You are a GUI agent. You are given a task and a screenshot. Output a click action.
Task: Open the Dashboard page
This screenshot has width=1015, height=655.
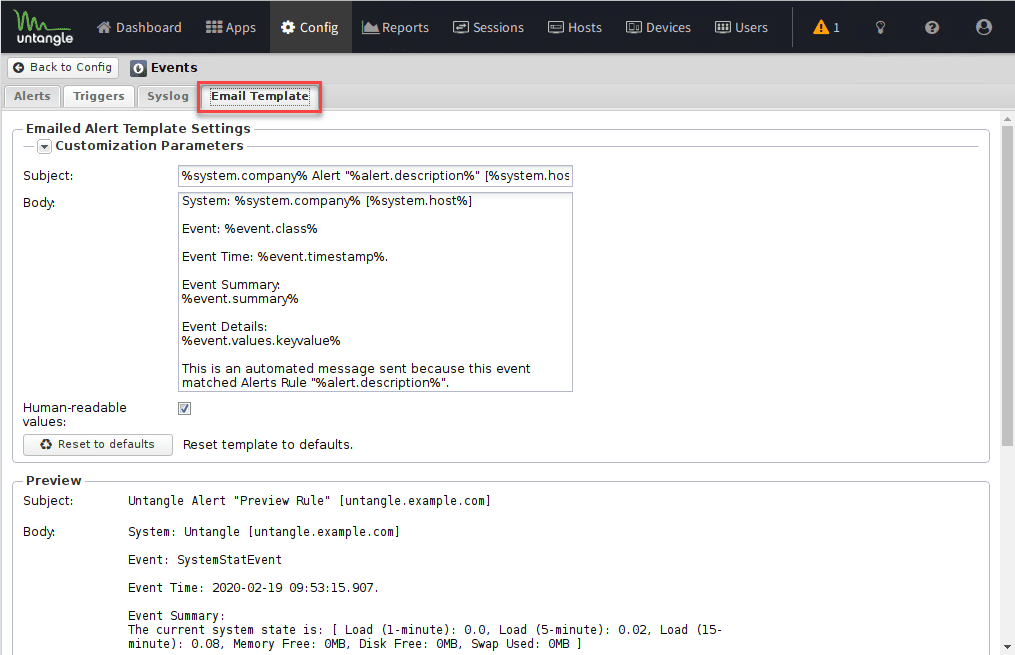(139, 27)
